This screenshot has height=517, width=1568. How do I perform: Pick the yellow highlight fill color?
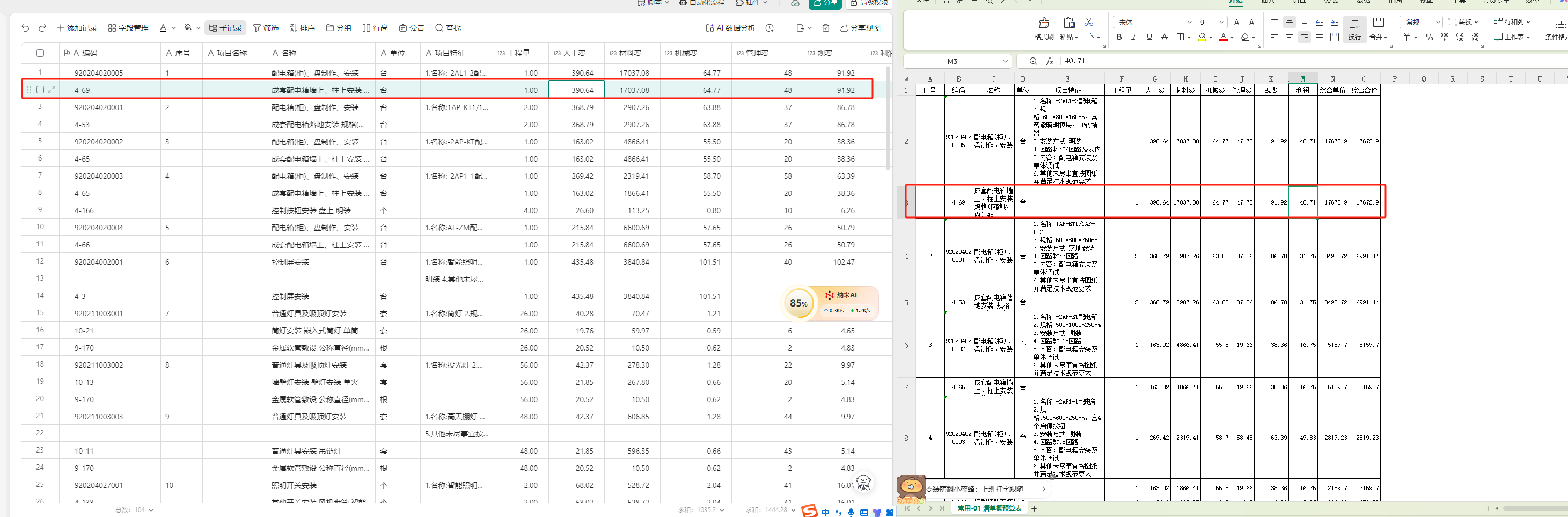coord(1201,37)
